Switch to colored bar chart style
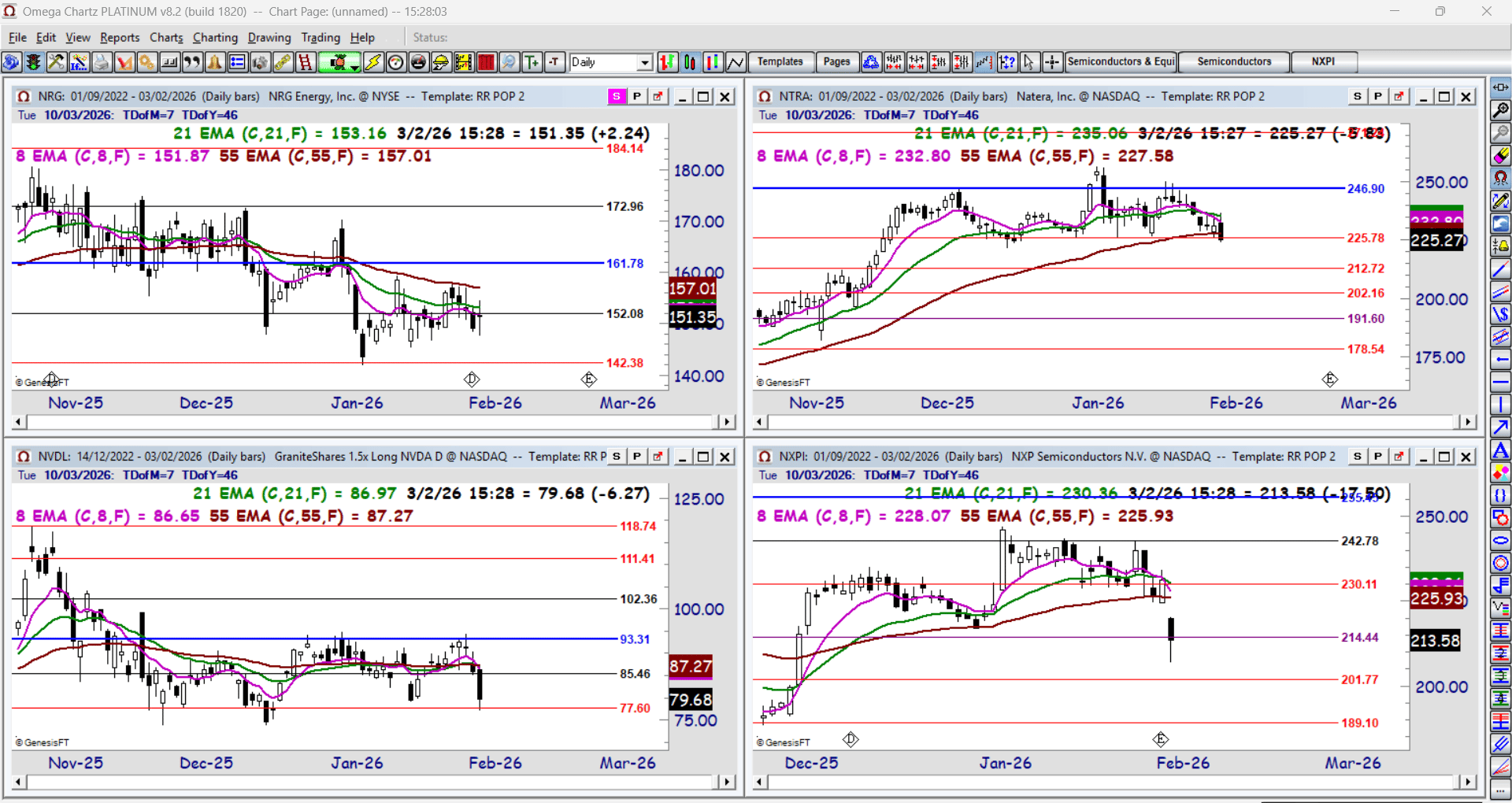Viewport: 1512px width, 803px height. click(713, 62)
